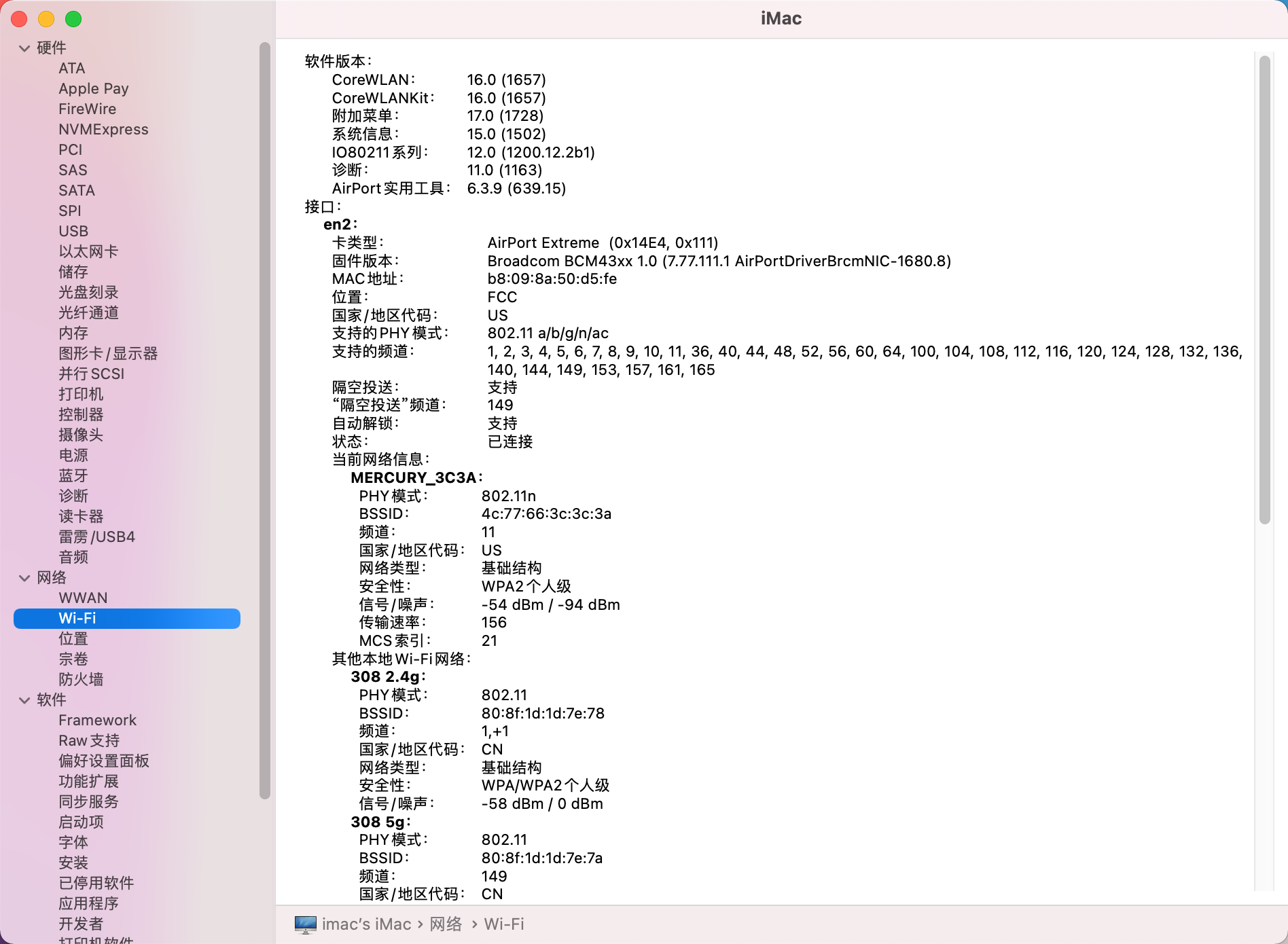
Task: Open 图形卡/显示器 entry
Action: tap(108, 354)
